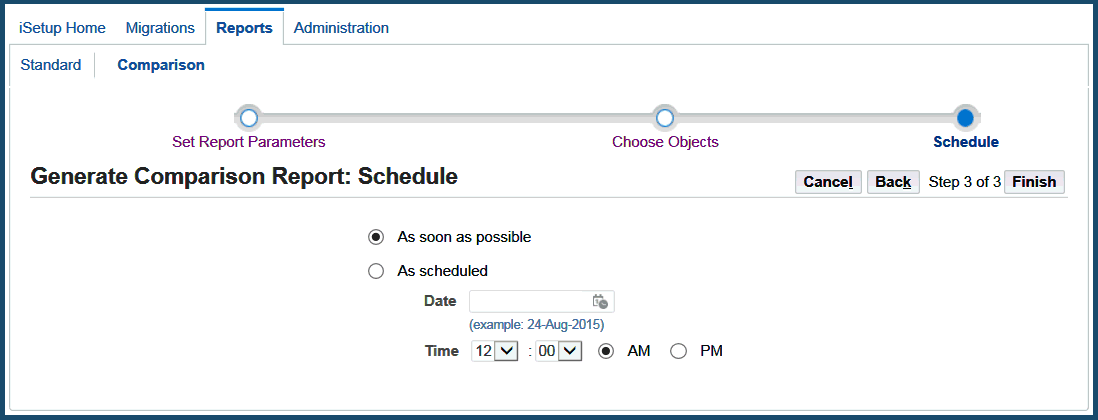The image size is (1098, 420).
Task: Click the Schedule step circle
Action: [965, 118]
